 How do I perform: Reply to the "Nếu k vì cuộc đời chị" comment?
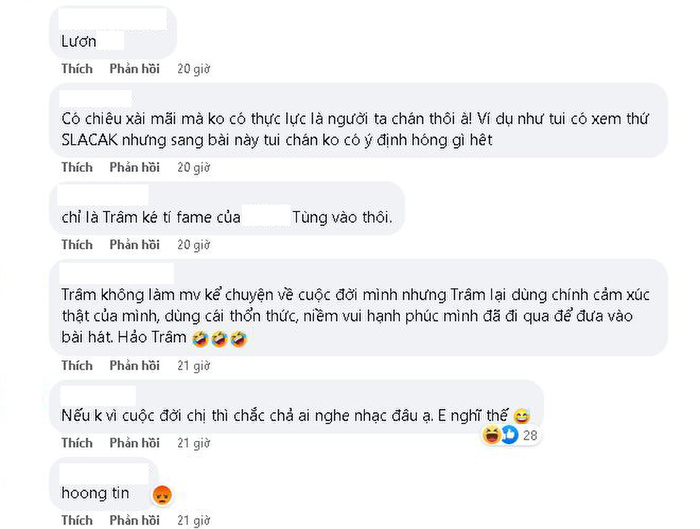click(135, 443)
